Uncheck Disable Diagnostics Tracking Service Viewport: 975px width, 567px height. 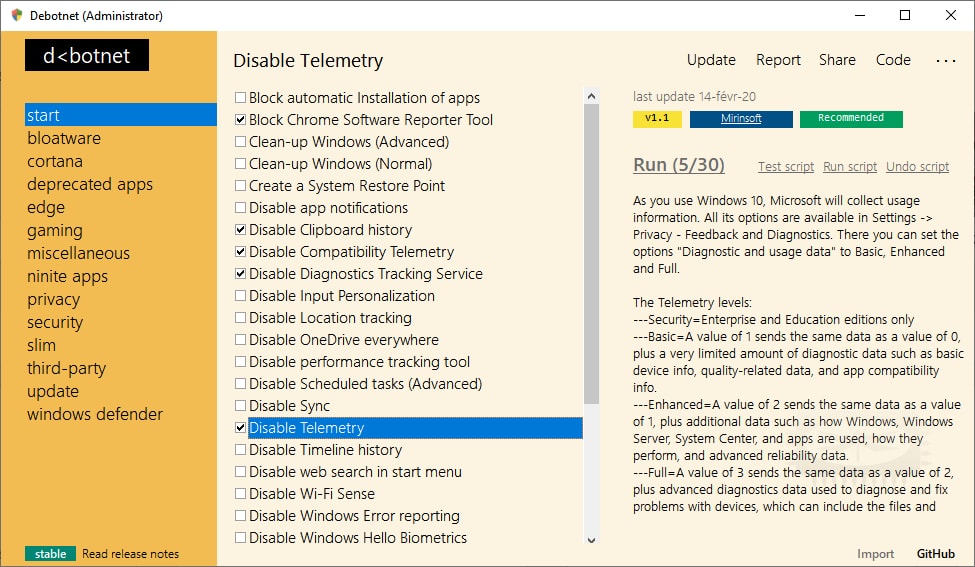point(240,274)
